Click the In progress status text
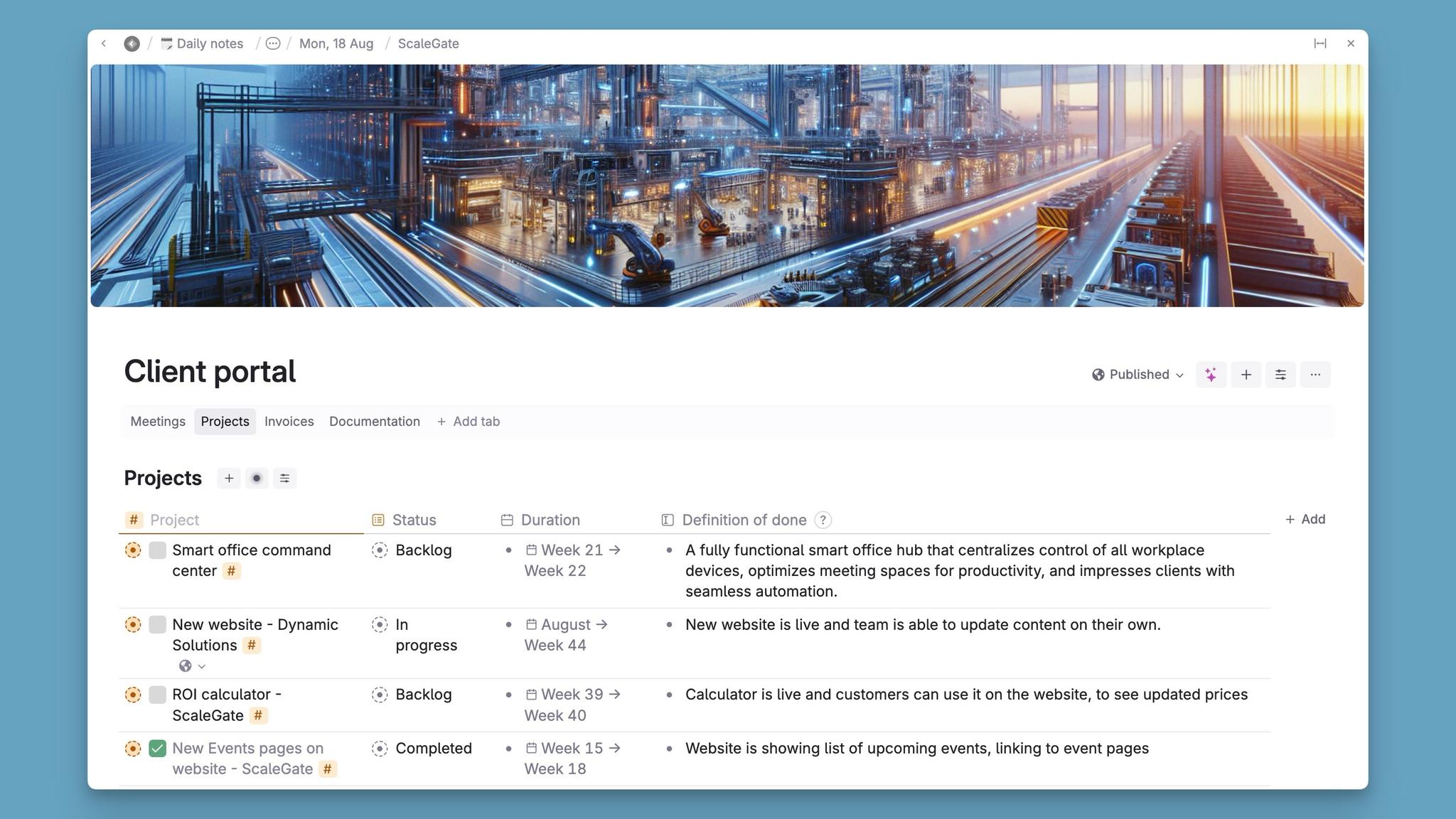1456x819 pixels. pyautogui.click(x=427, y=635)
